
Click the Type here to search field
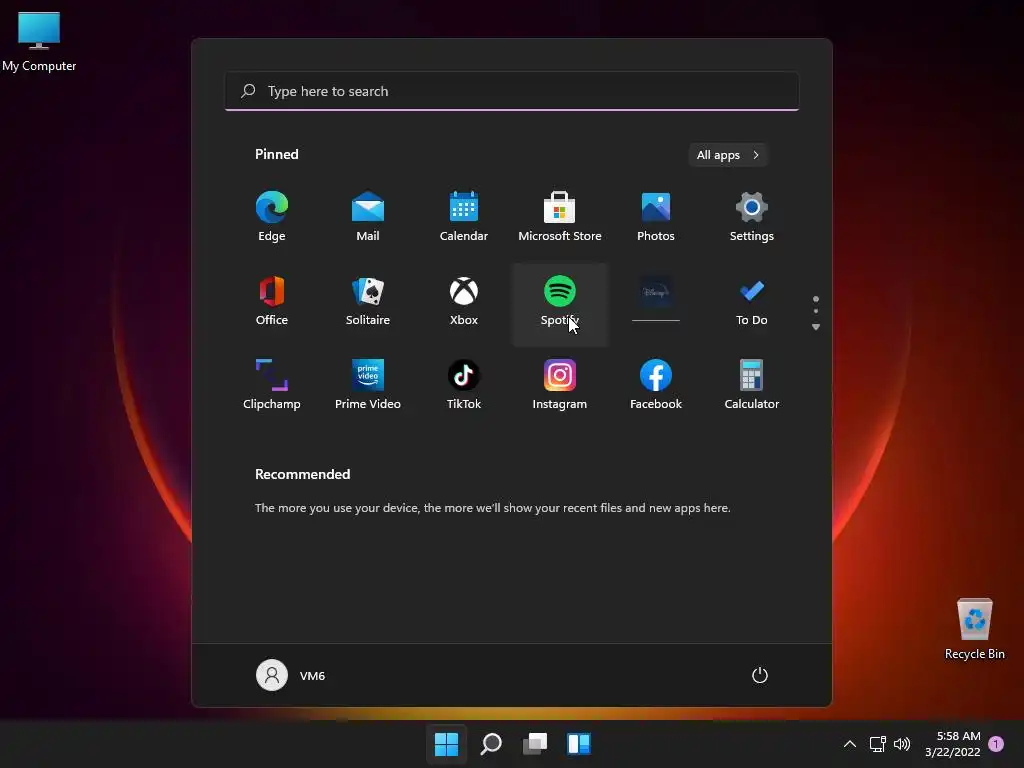(512, 91)
